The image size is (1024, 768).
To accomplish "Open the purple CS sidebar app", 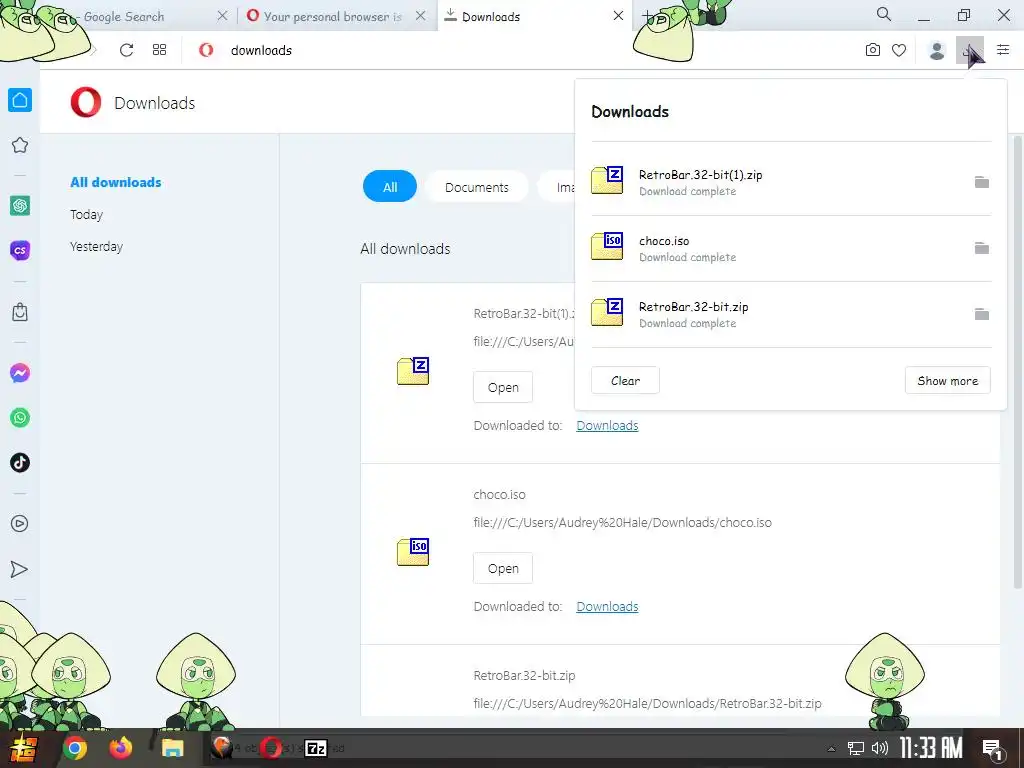I will click(x=20, y=250).
